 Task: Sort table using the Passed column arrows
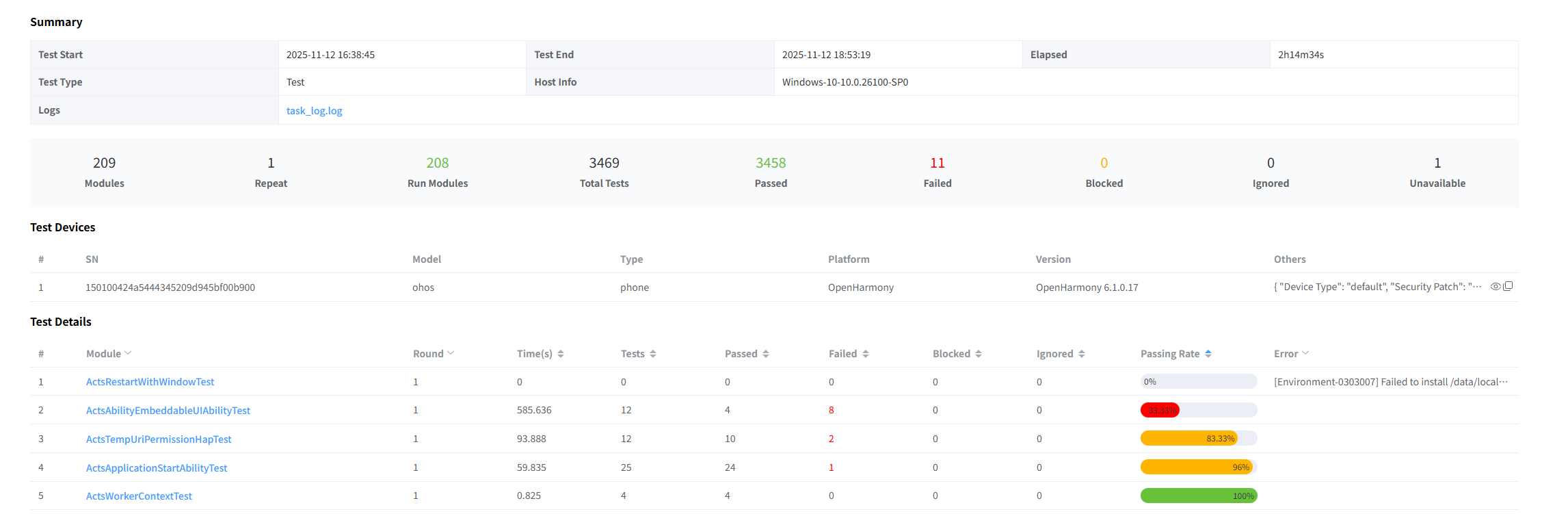(x=766, y=354)
